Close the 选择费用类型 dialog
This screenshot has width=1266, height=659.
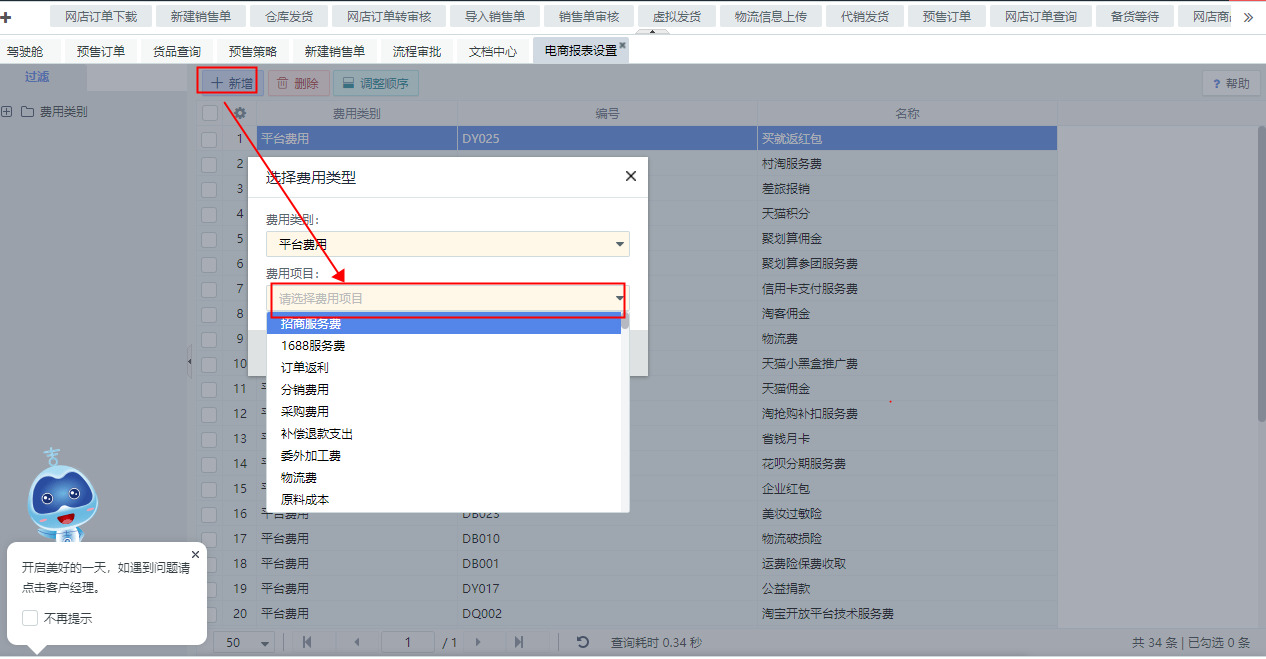pyautogui.click(x=630, y=176)
